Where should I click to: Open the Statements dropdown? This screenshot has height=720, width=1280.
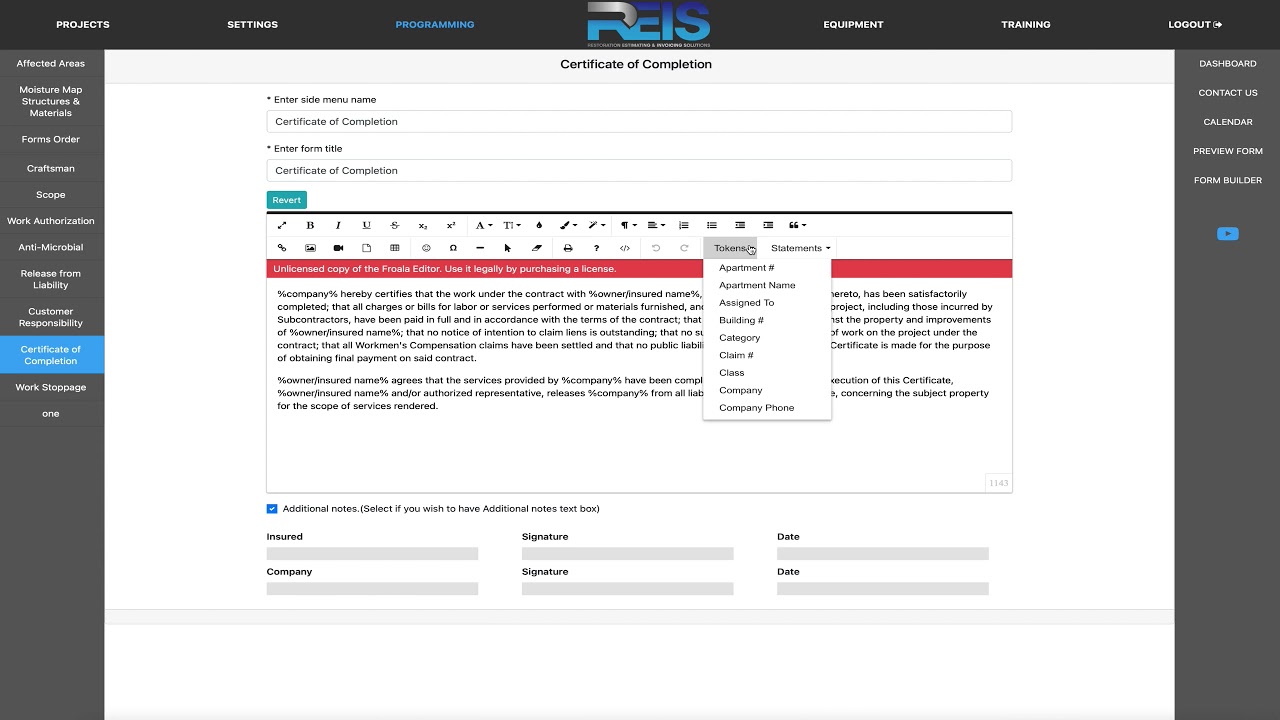(x=800, y=248)
